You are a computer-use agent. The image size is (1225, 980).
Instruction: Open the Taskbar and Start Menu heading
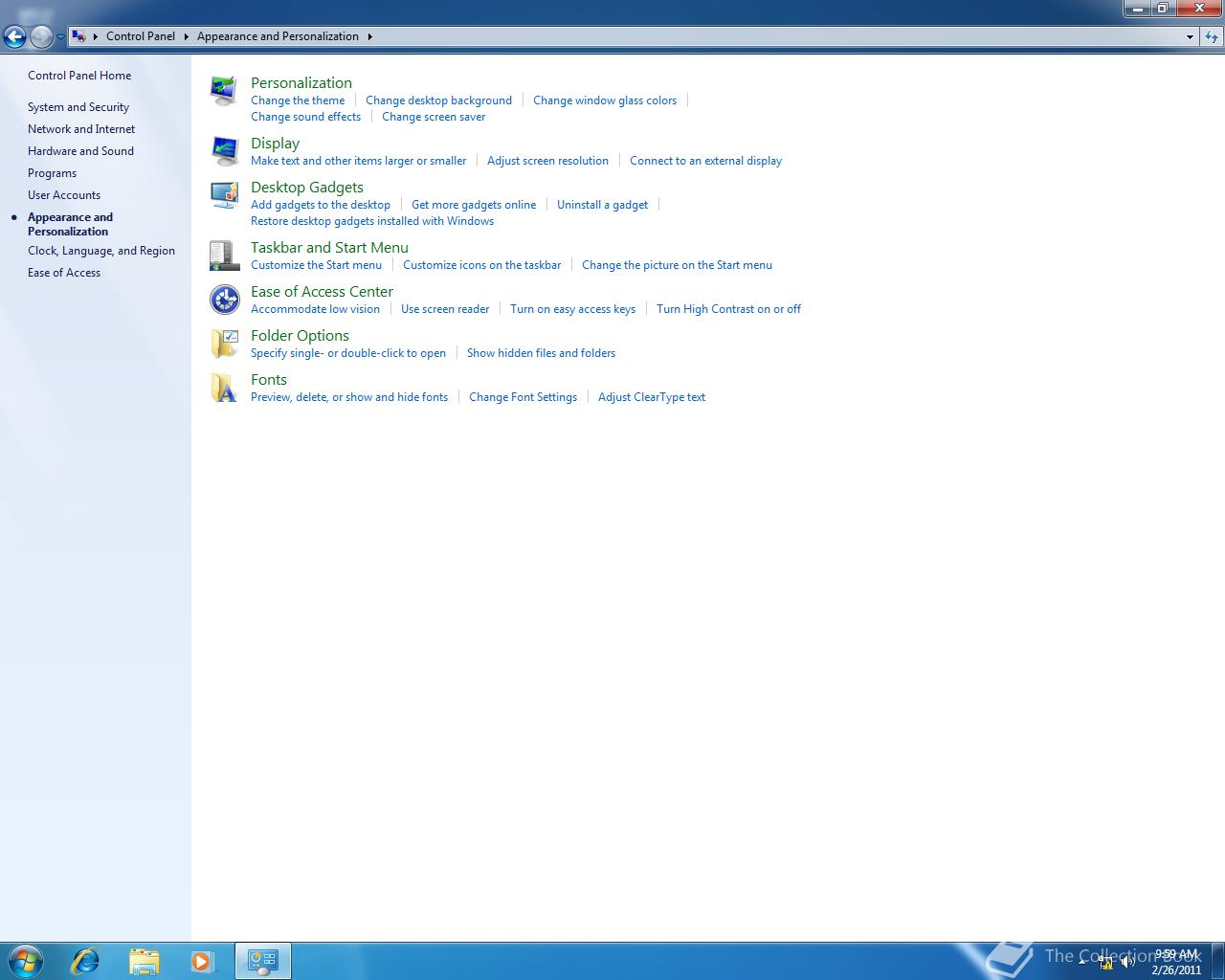pos(329,248)
